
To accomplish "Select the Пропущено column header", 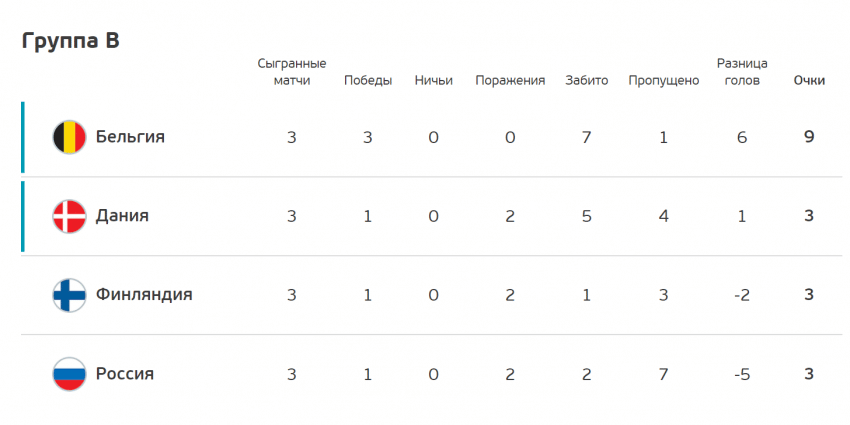I will [x=664, y=81].
